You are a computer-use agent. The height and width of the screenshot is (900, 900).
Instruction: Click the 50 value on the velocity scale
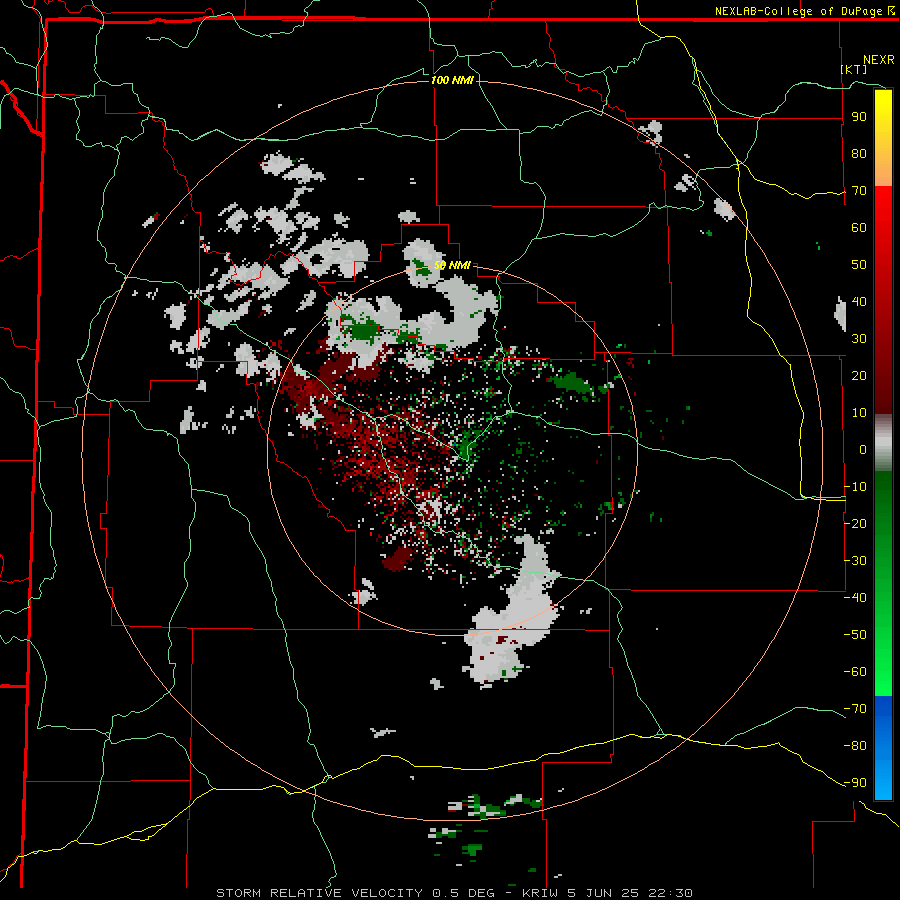(859, 265)
